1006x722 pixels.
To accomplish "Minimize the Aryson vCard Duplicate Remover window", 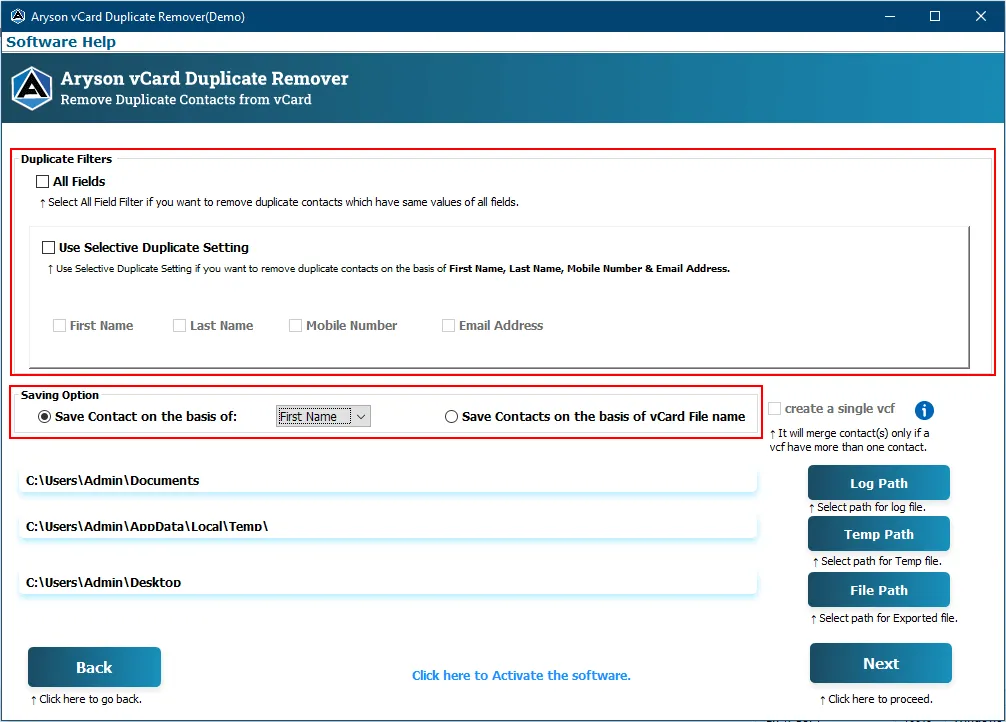I will pos(889,16).
